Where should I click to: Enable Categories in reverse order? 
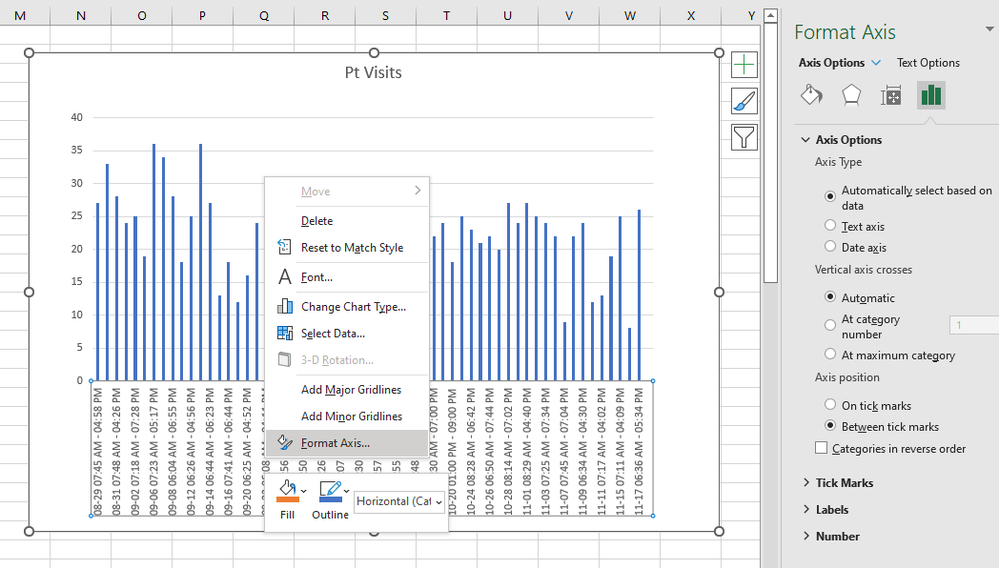(x=822, y=449)
